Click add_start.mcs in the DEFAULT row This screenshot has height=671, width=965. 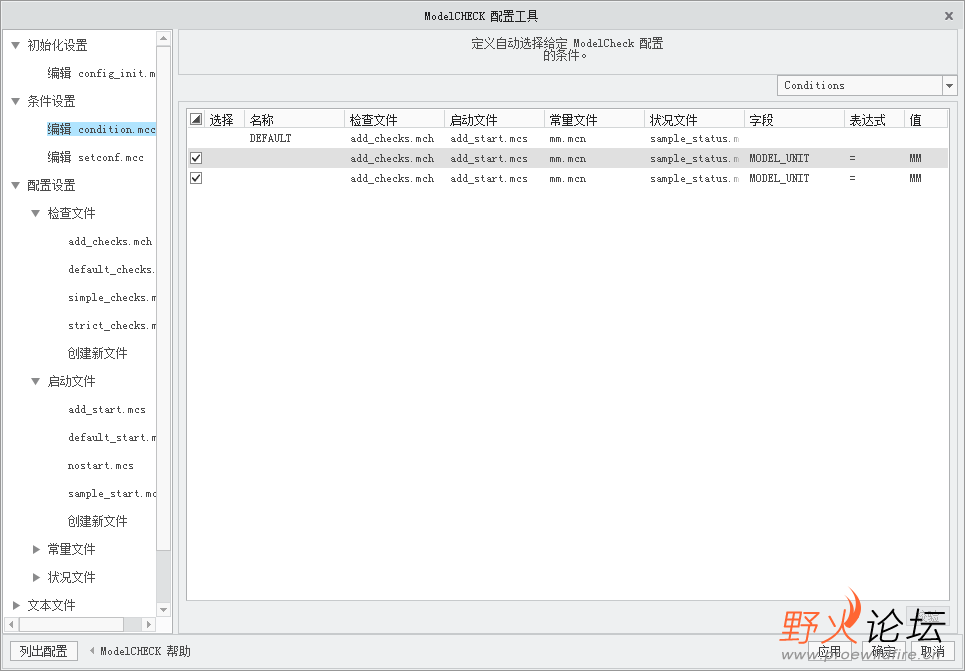(x=489, y=139)
